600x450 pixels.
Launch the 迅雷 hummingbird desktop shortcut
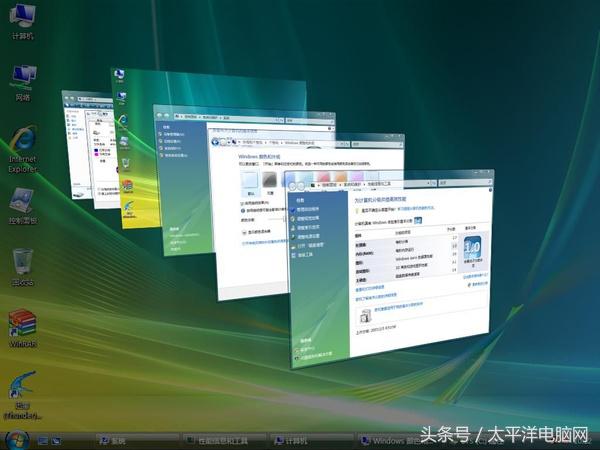[23, 395]
